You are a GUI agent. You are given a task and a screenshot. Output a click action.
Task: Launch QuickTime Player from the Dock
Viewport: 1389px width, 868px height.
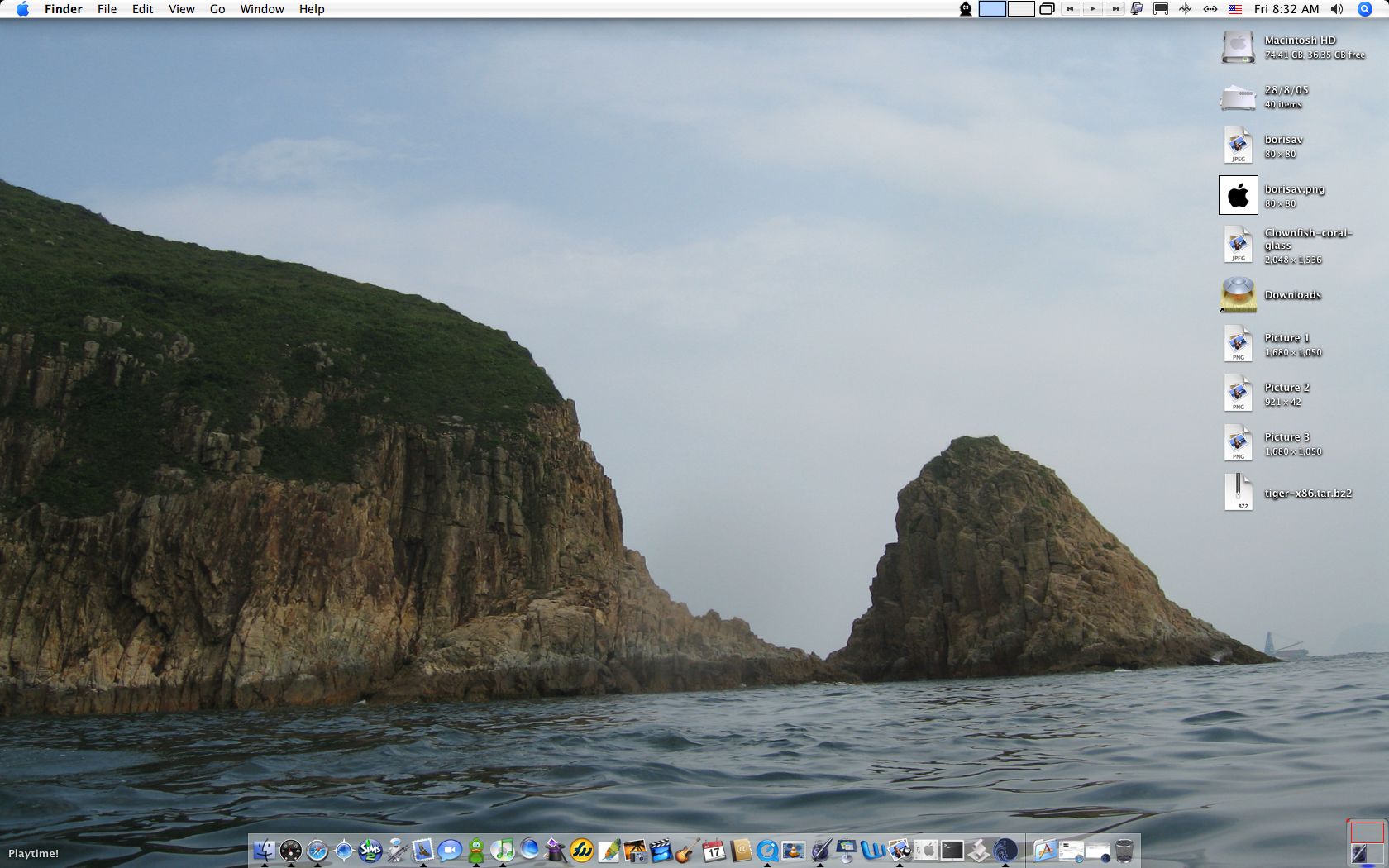766,850
